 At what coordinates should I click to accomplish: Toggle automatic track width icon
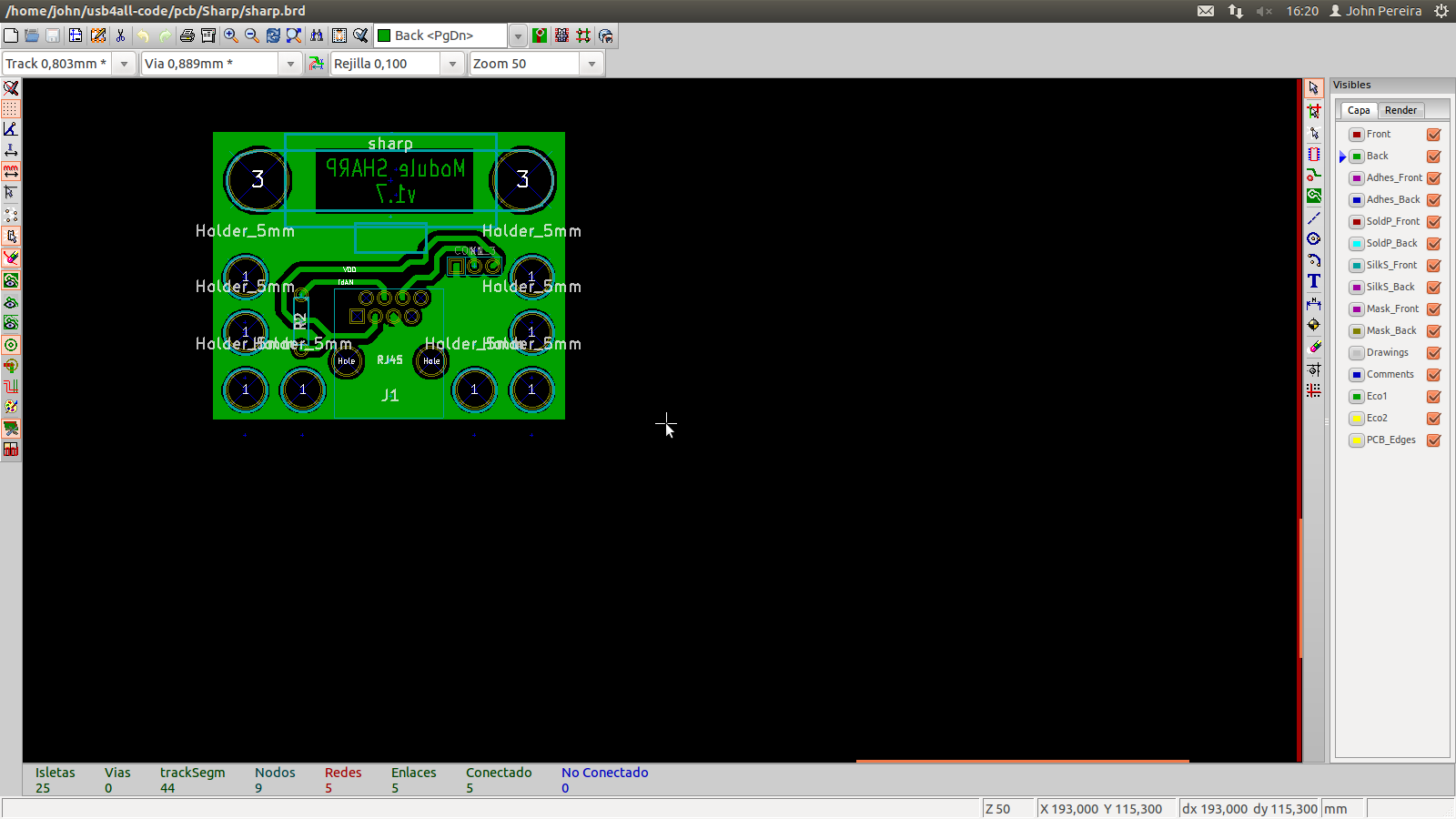pos(316,64)
